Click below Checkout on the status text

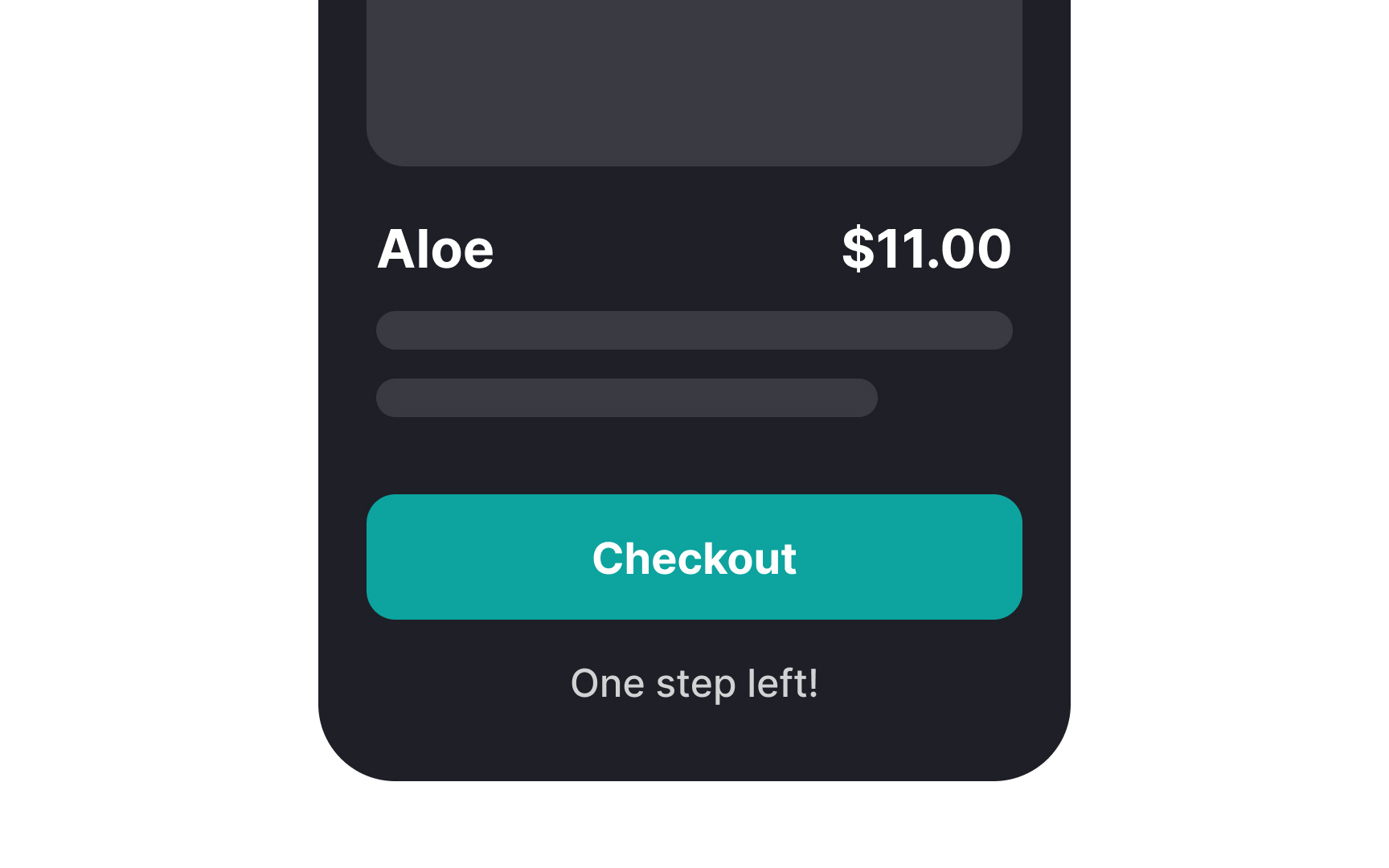pos(694,682)
